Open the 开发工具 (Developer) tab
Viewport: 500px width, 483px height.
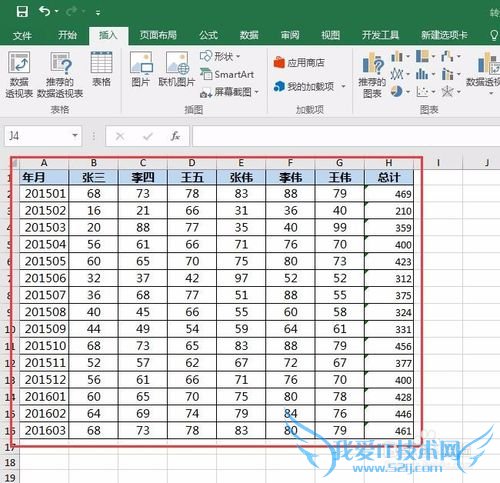coord(380,35)
